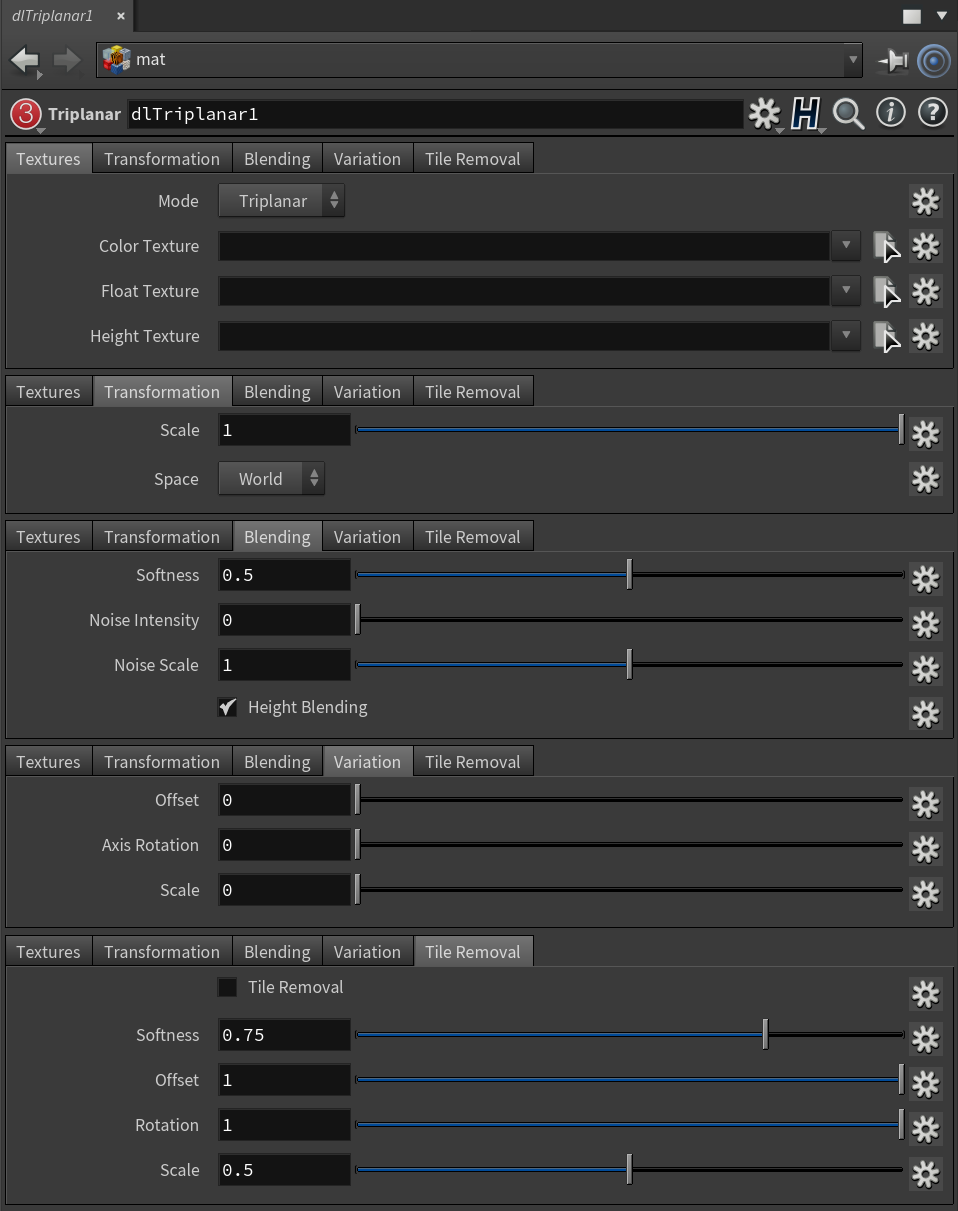Image resolution: width=958 pixels, height=1211 pixels.
Task: Disable the Height Blending checkbox
Action: tap(228, 707)
